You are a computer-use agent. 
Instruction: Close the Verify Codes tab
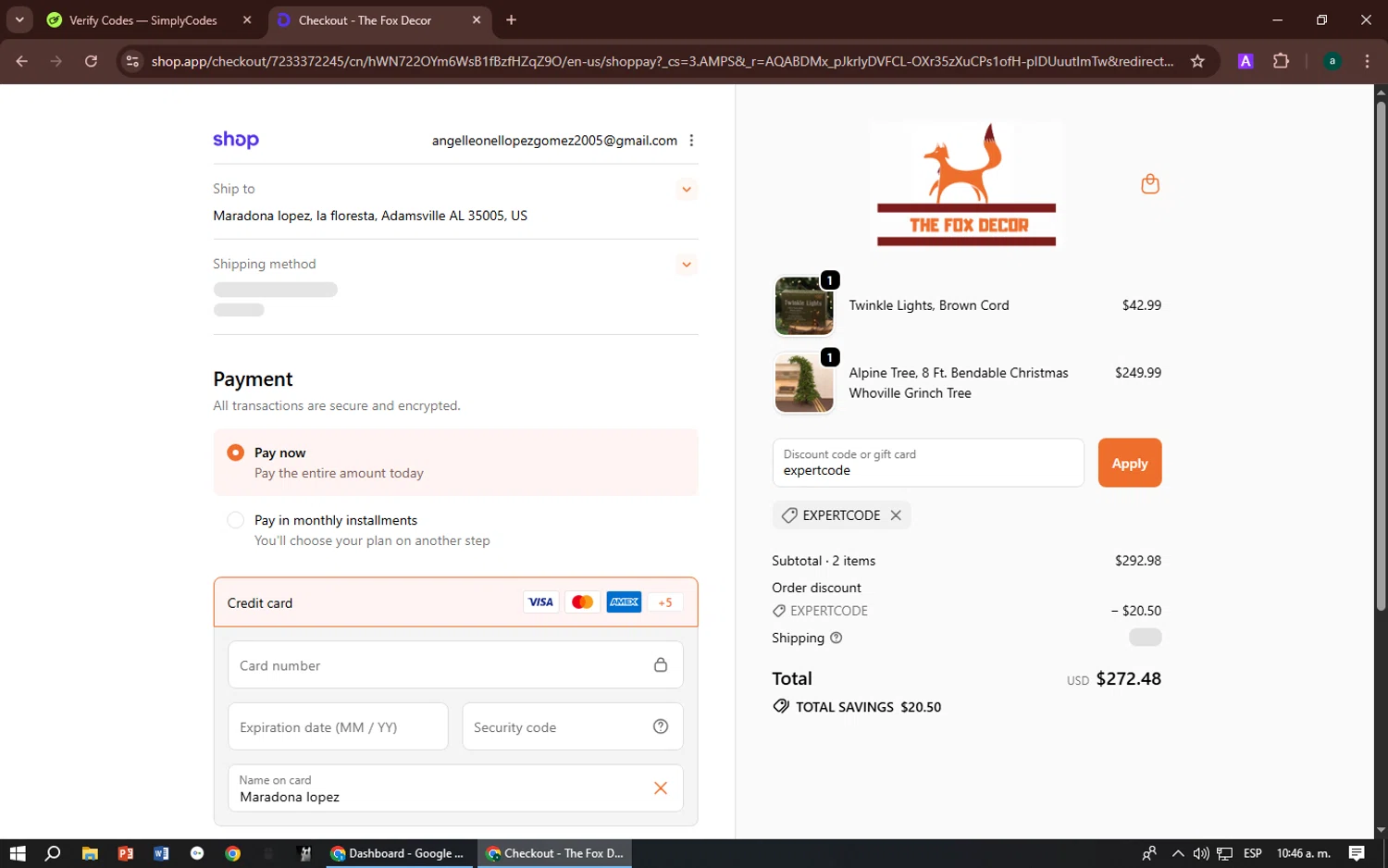[247, 20]
